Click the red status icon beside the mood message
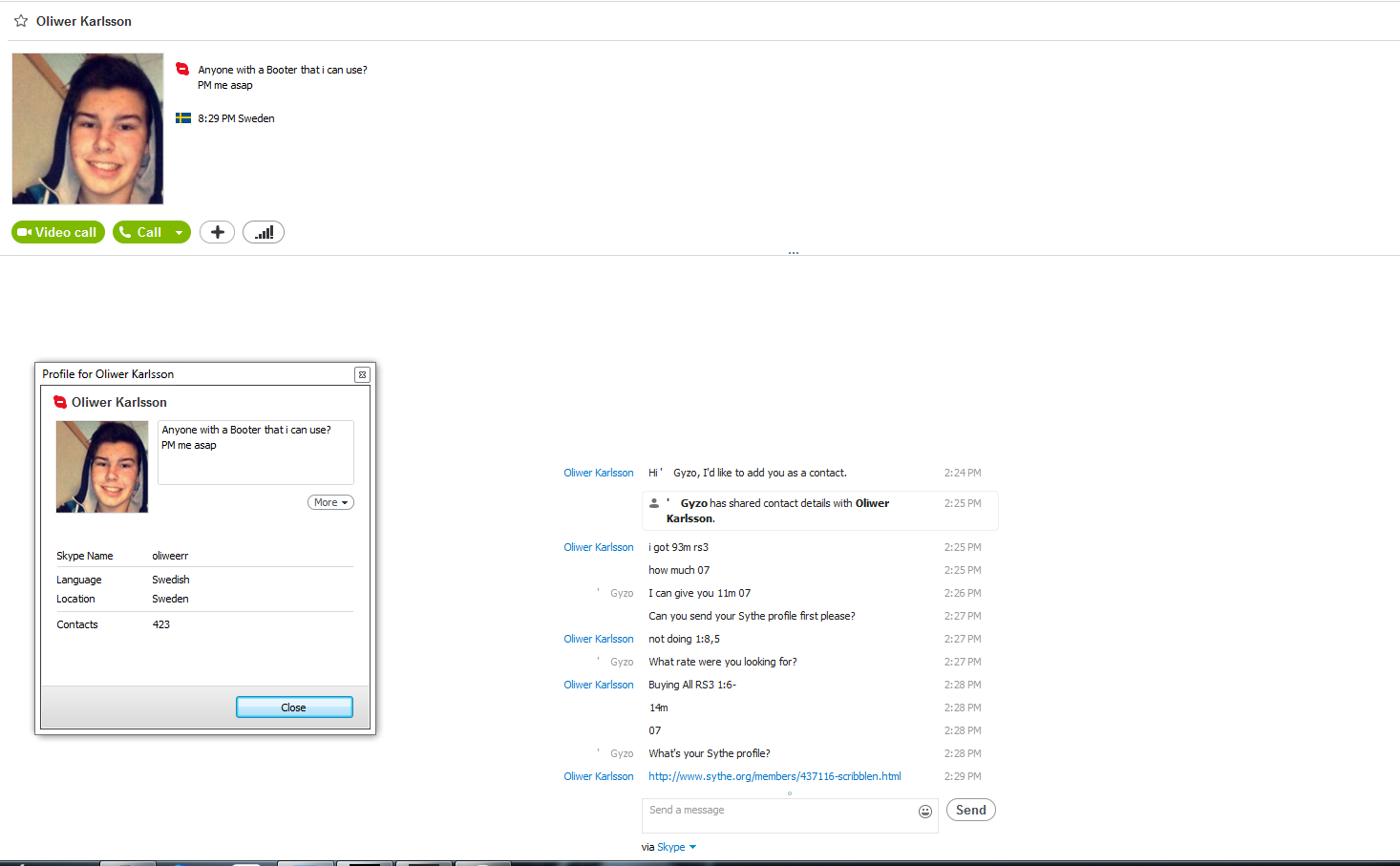The width and height of the screenshot is (1400, 866). [x=182, y=69]
